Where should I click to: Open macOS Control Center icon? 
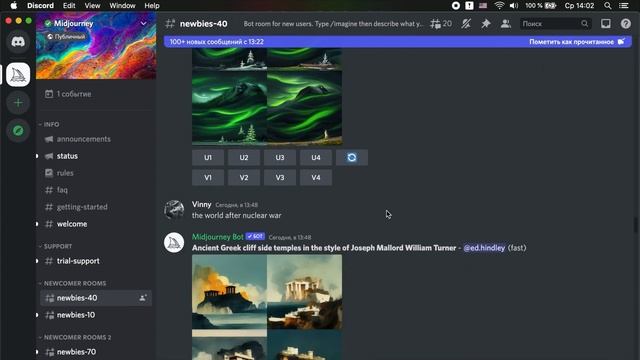[x=624, y=6]
